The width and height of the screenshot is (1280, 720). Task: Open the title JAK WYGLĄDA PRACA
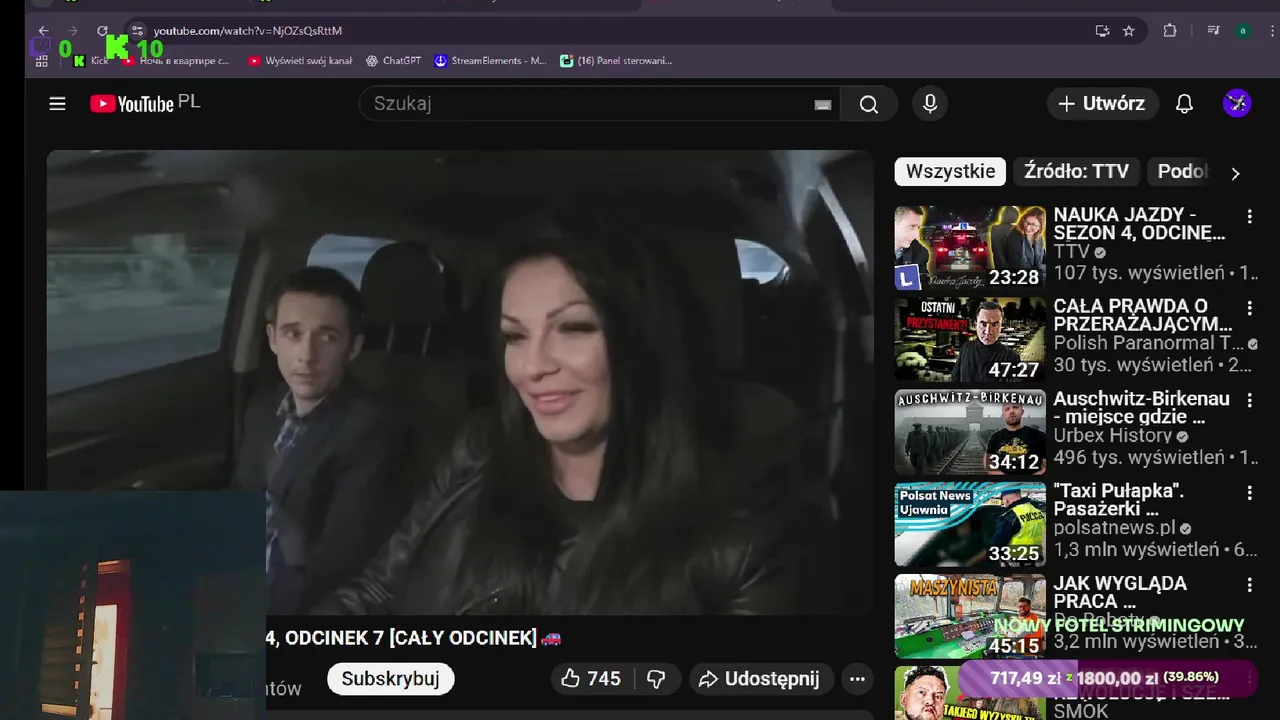coord(1120,592)
